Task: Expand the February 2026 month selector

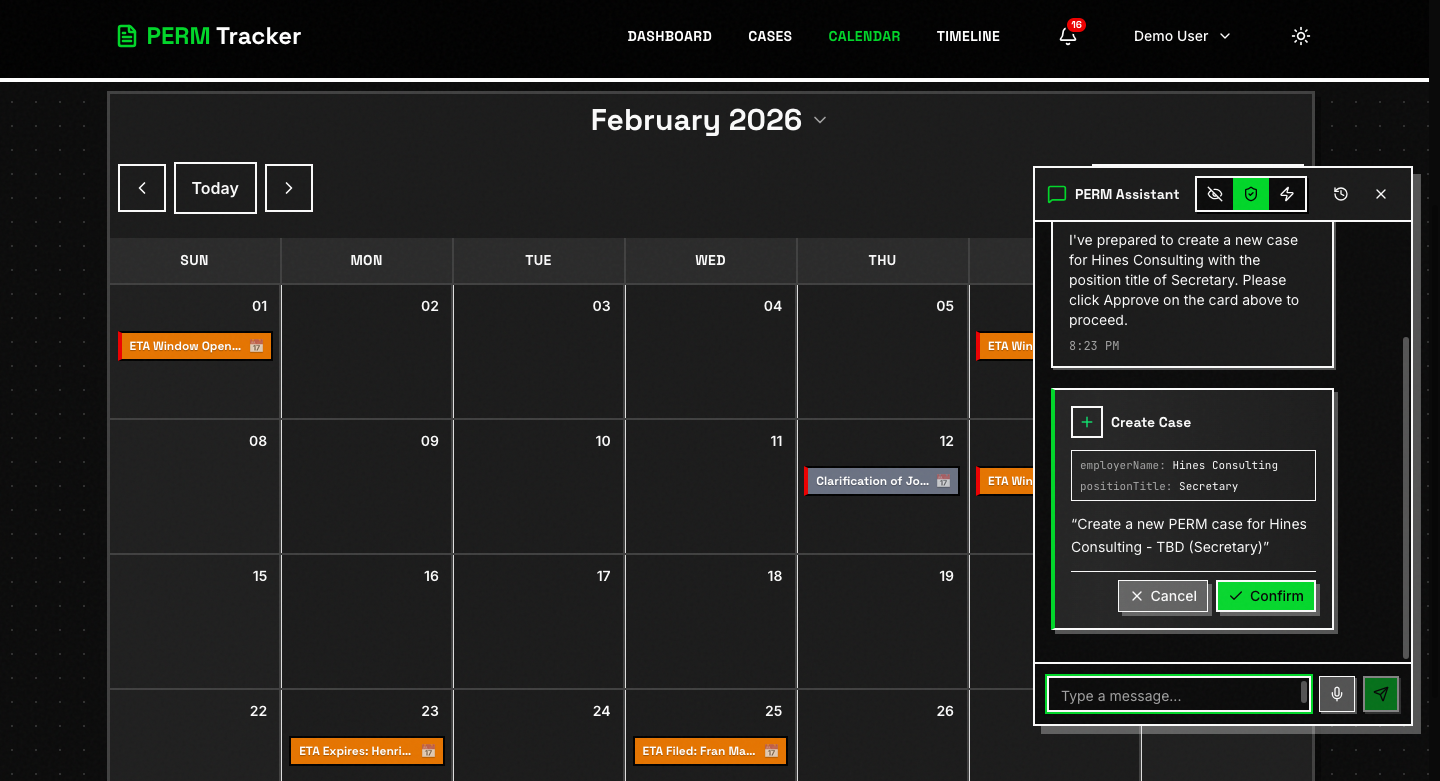Action: pyautogui.click(x=820, y=120)
